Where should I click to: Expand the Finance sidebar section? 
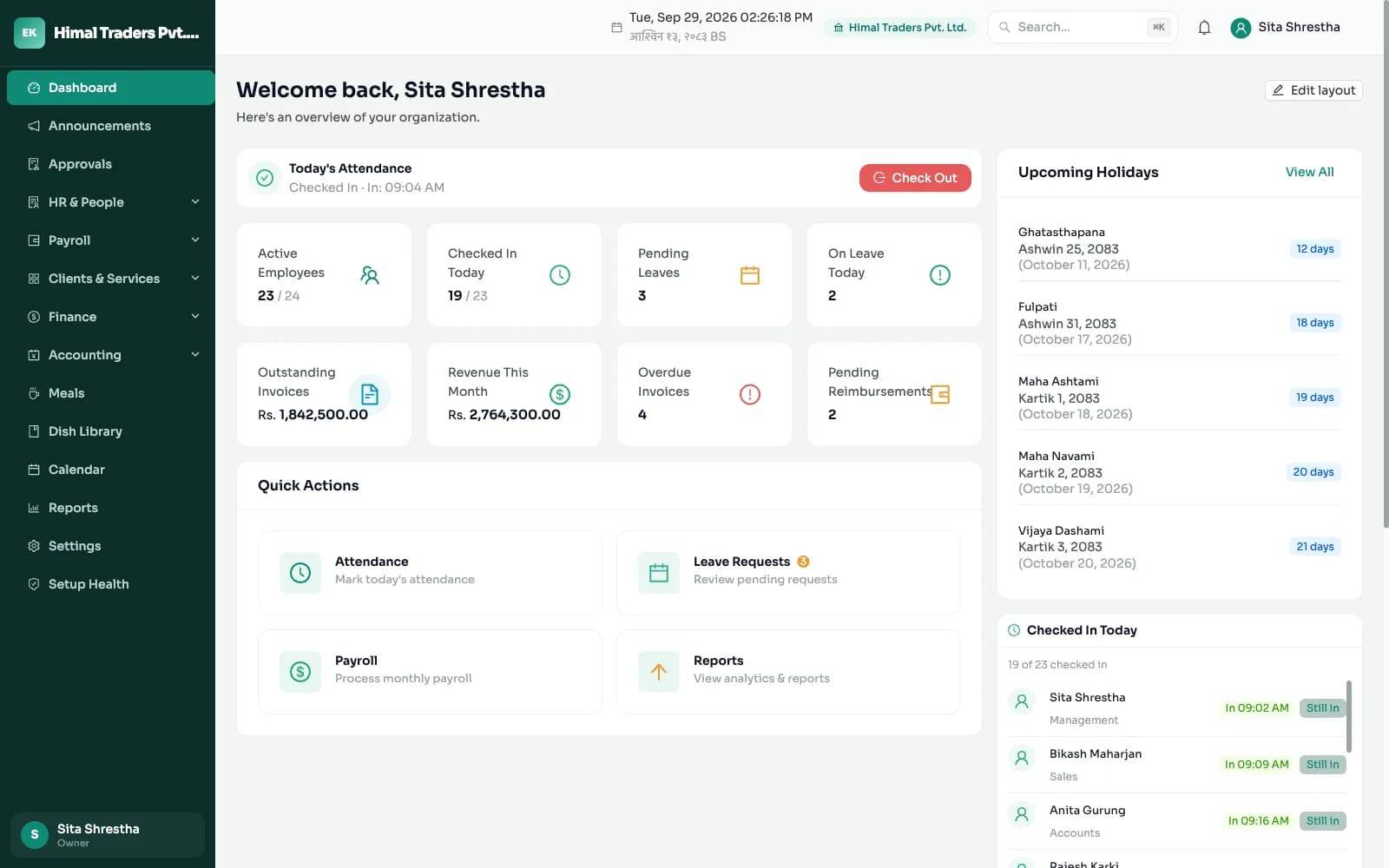(111, 317)
